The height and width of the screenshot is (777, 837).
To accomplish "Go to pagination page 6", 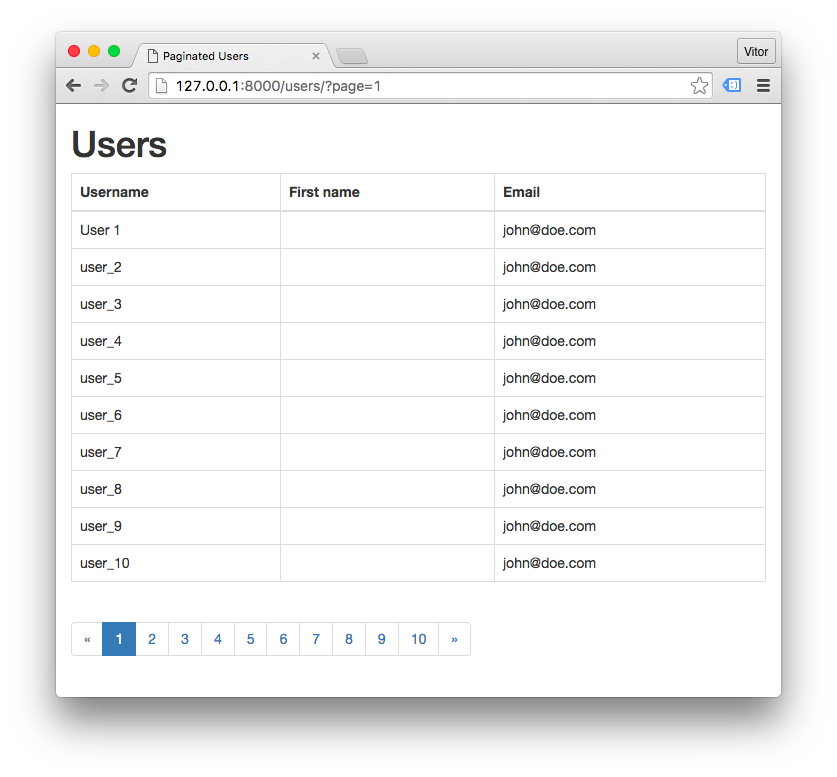I will [283, 639].
